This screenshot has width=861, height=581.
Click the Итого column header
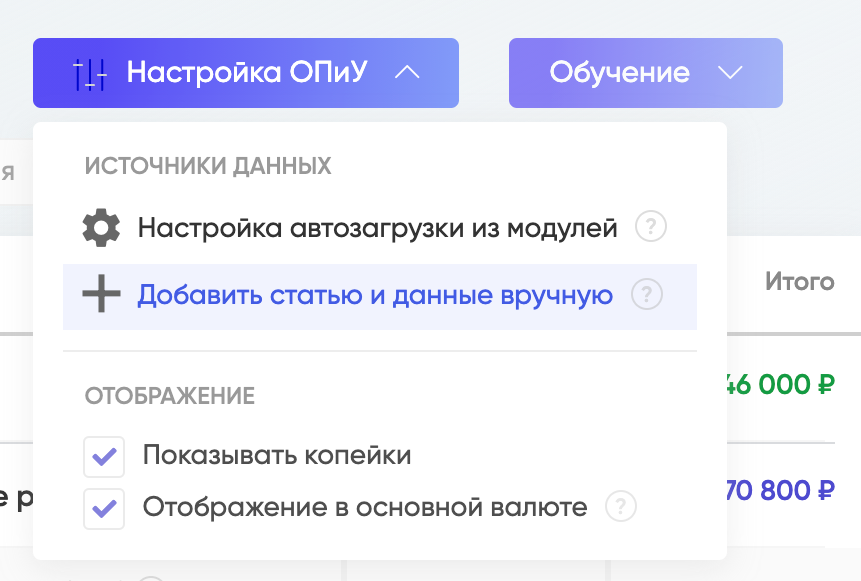coord(800,281)
